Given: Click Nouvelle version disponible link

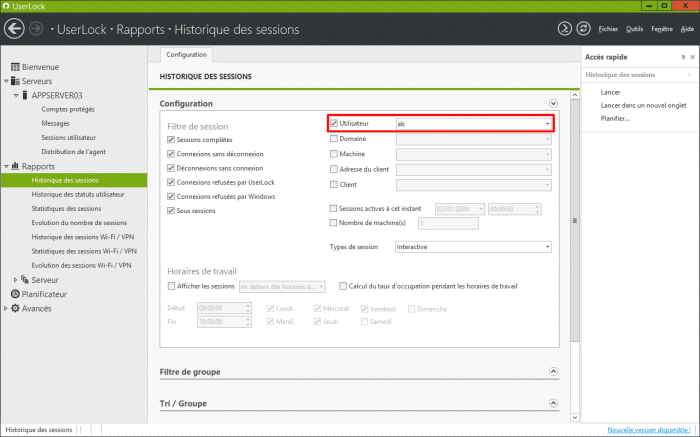Looking at the screenshot, I should 649,430.
